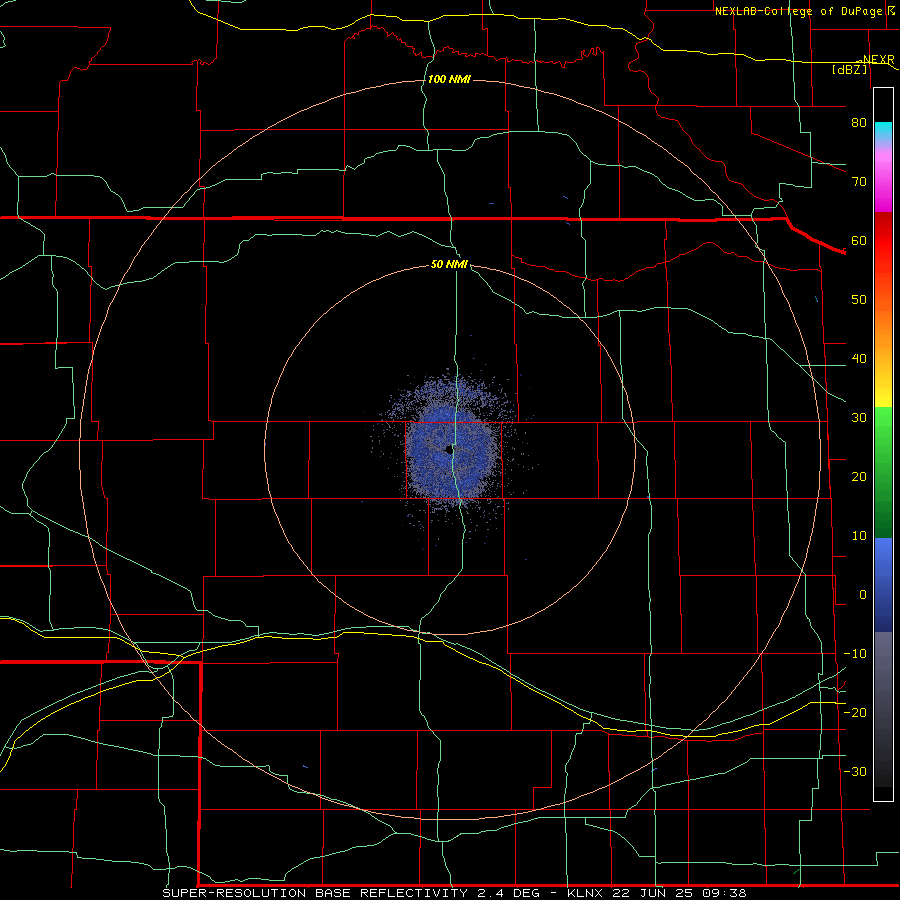Click the "[dBZ]" units label
Screen dimensions: 900x900
click(x=849, y=69)
